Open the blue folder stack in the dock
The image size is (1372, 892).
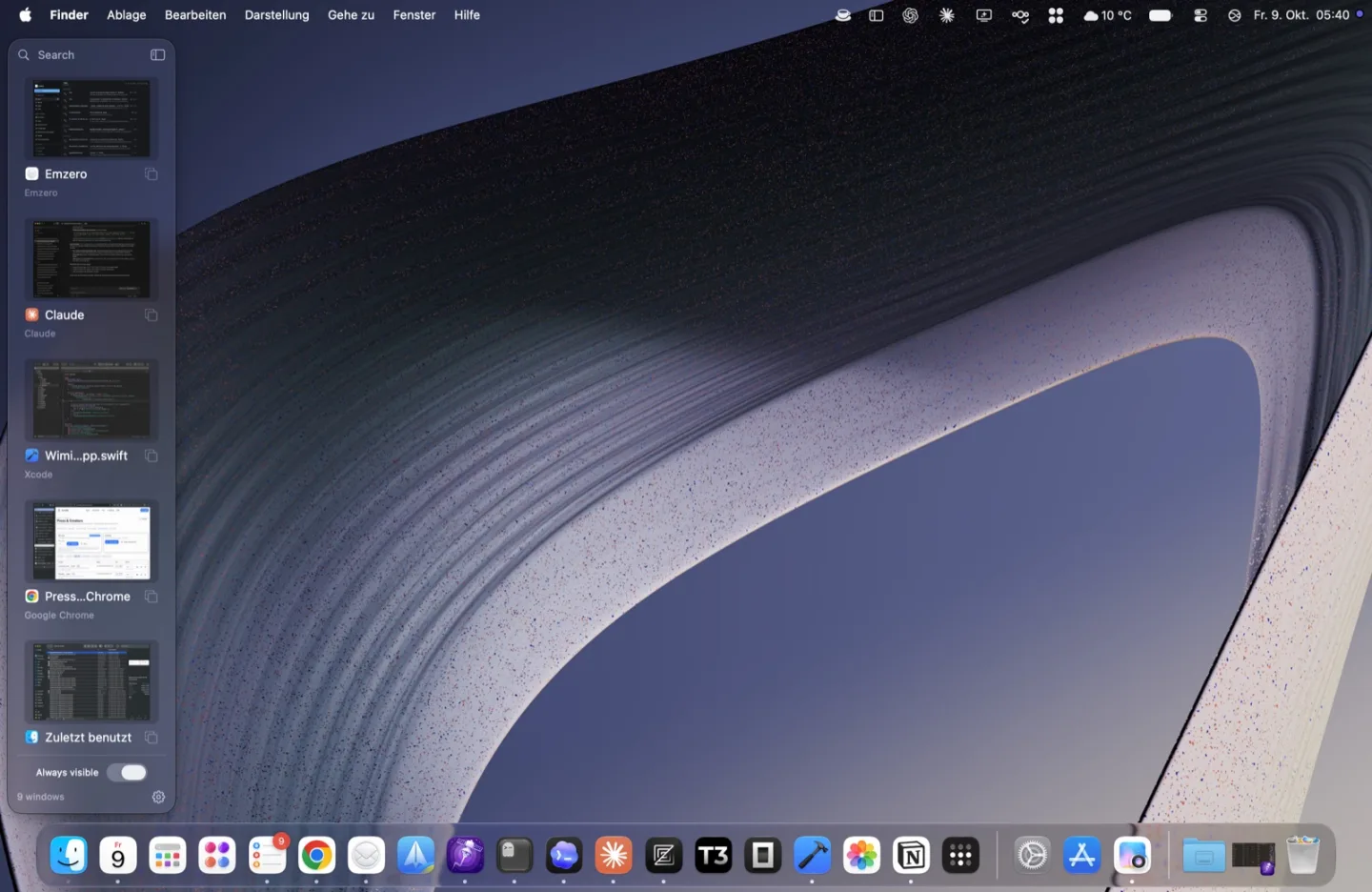(1203, 855)
